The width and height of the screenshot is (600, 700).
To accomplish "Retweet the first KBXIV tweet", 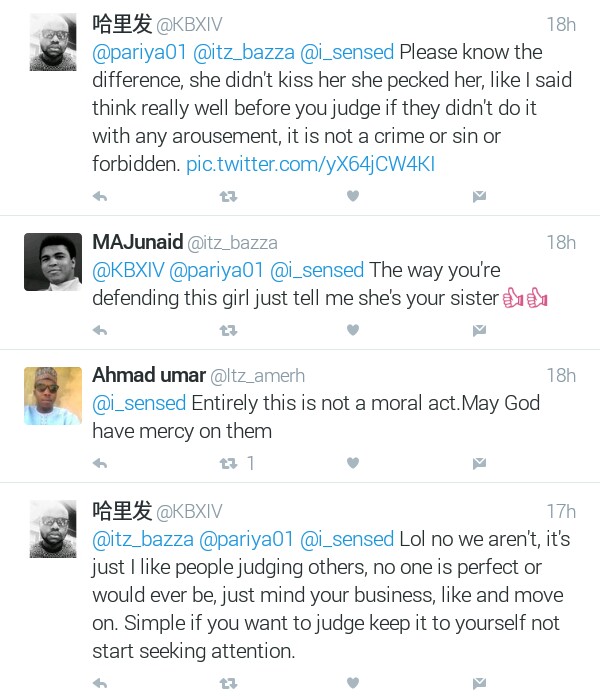I will 228,197.
